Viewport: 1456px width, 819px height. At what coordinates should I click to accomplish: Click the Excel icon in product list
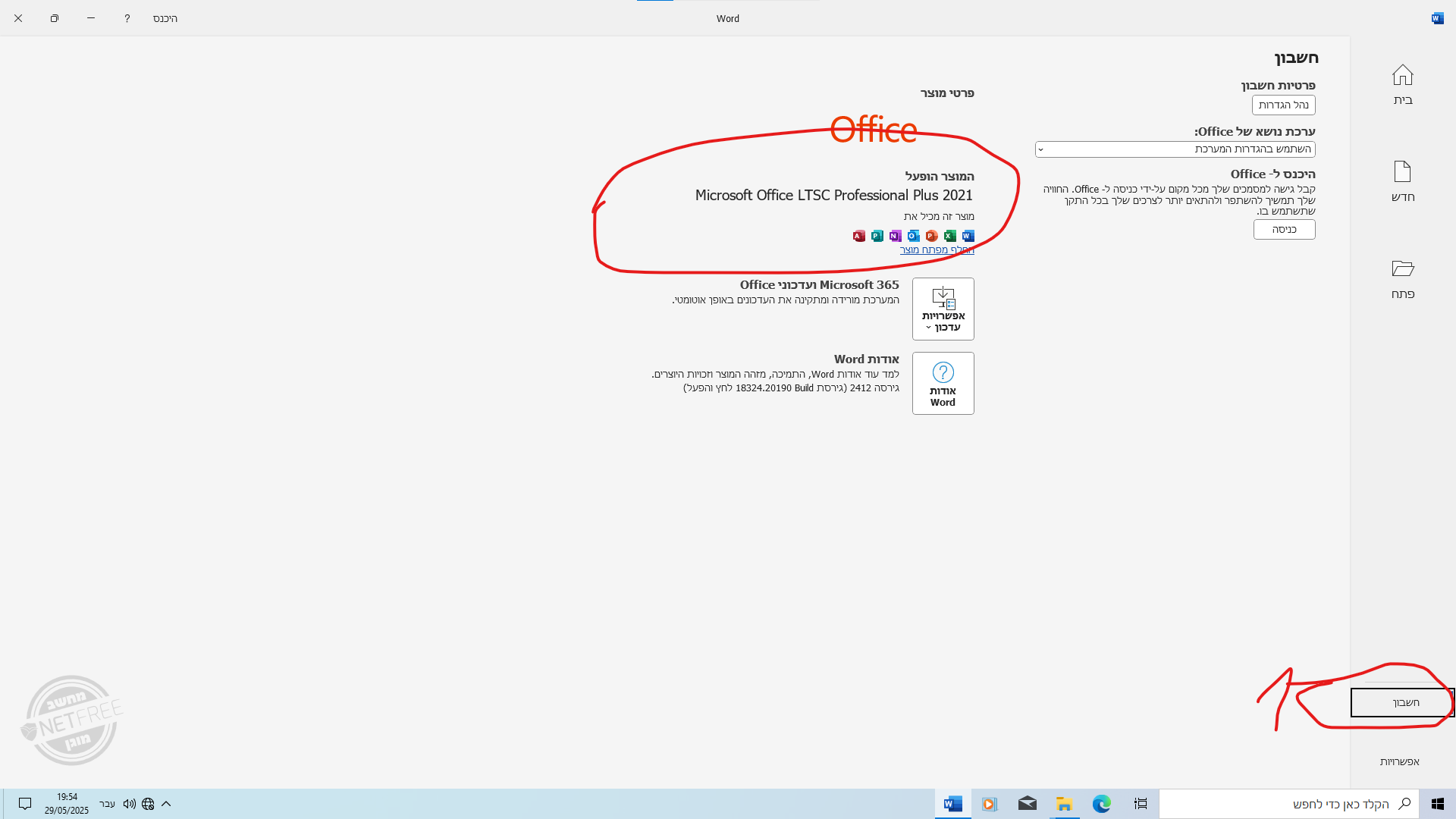pos(949,236)
